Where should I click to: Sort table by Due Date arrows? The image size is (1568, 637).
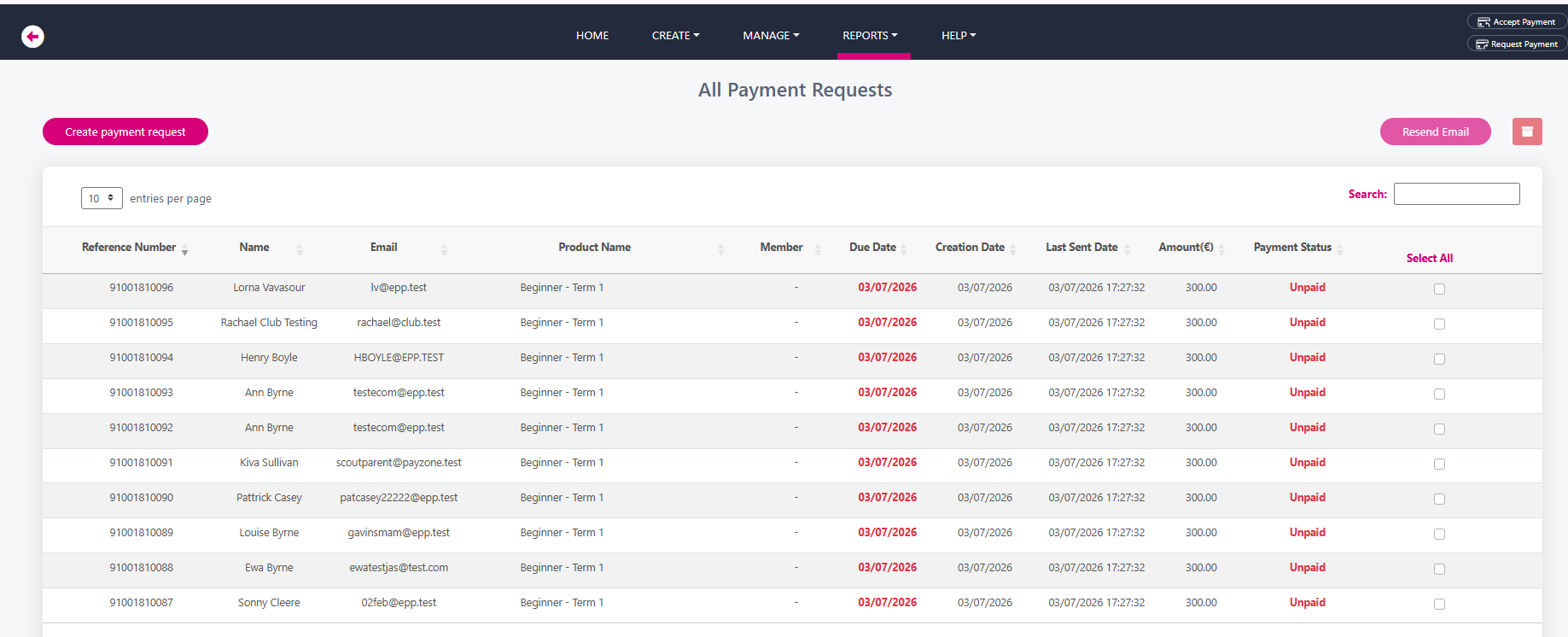(904, 249)
